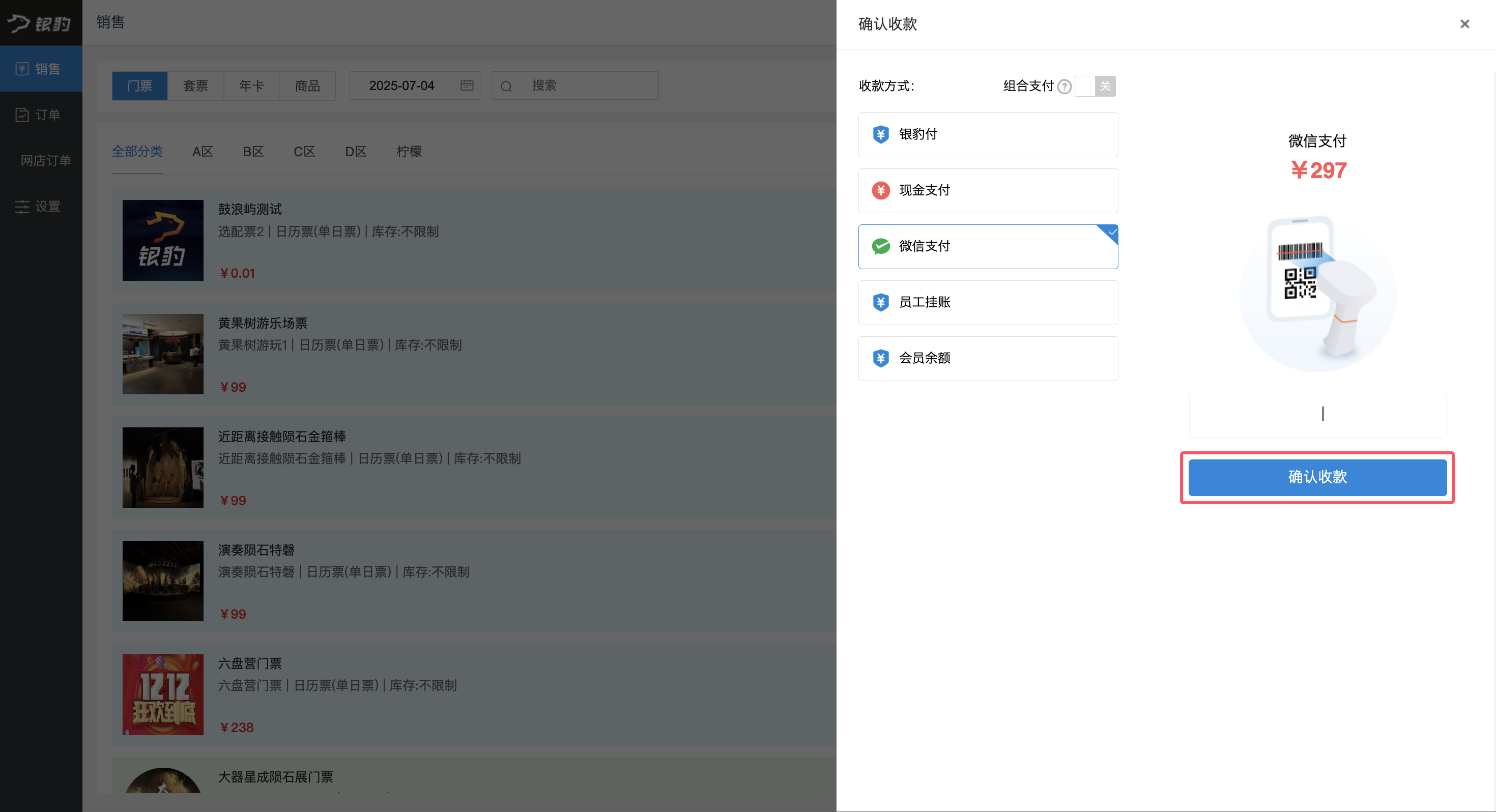The width and height of the screenshot is (1496, 812).
Task: Click the search magnifier icon
Action: point(506,86)
